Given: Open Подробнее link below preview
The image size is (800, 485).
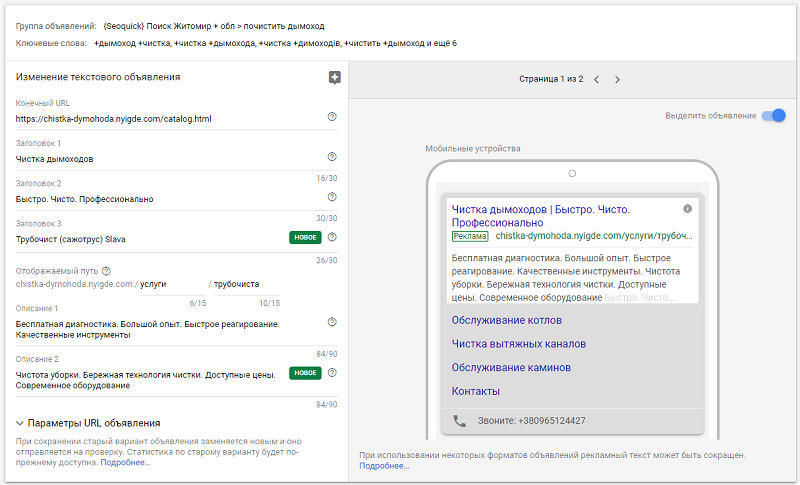Looking at the screenshot, I should [x=384, y=466].
